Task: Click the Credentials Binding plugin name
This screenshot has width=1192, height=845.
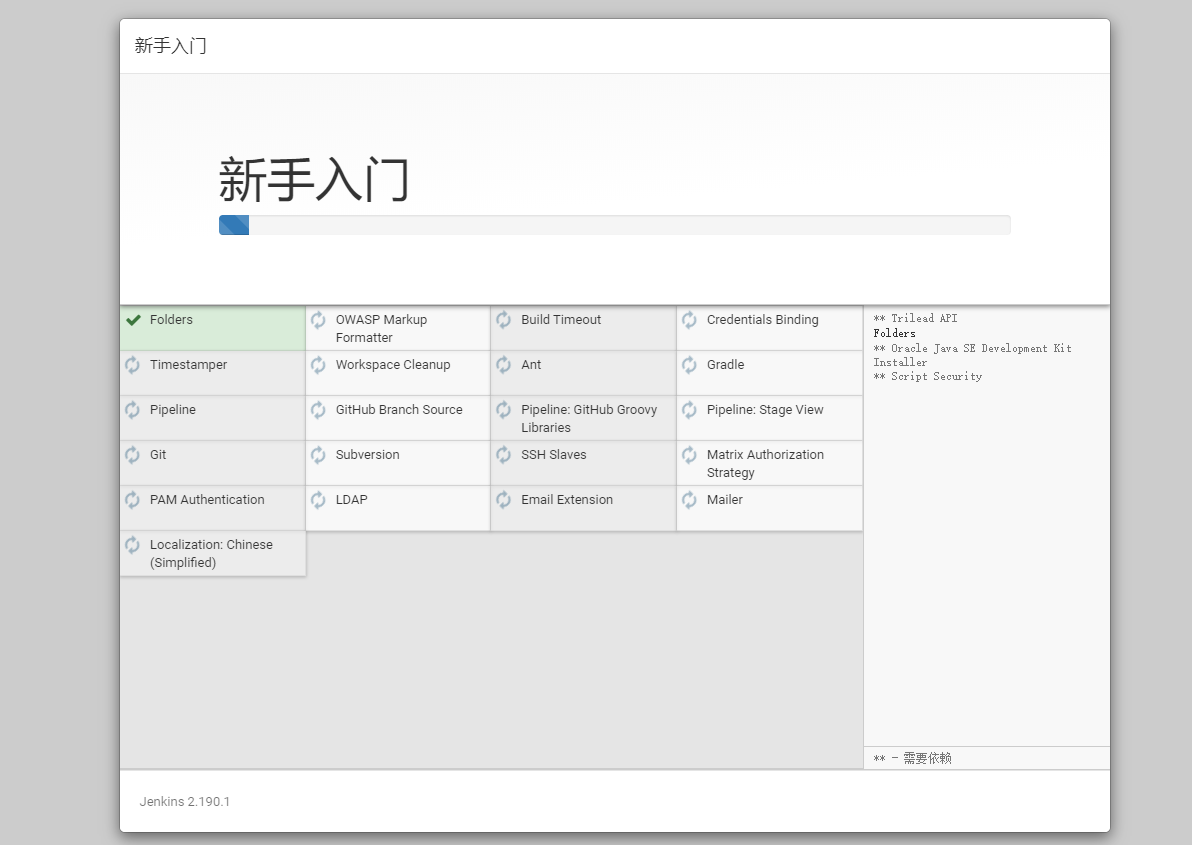Action: click(x=762, y=320)
